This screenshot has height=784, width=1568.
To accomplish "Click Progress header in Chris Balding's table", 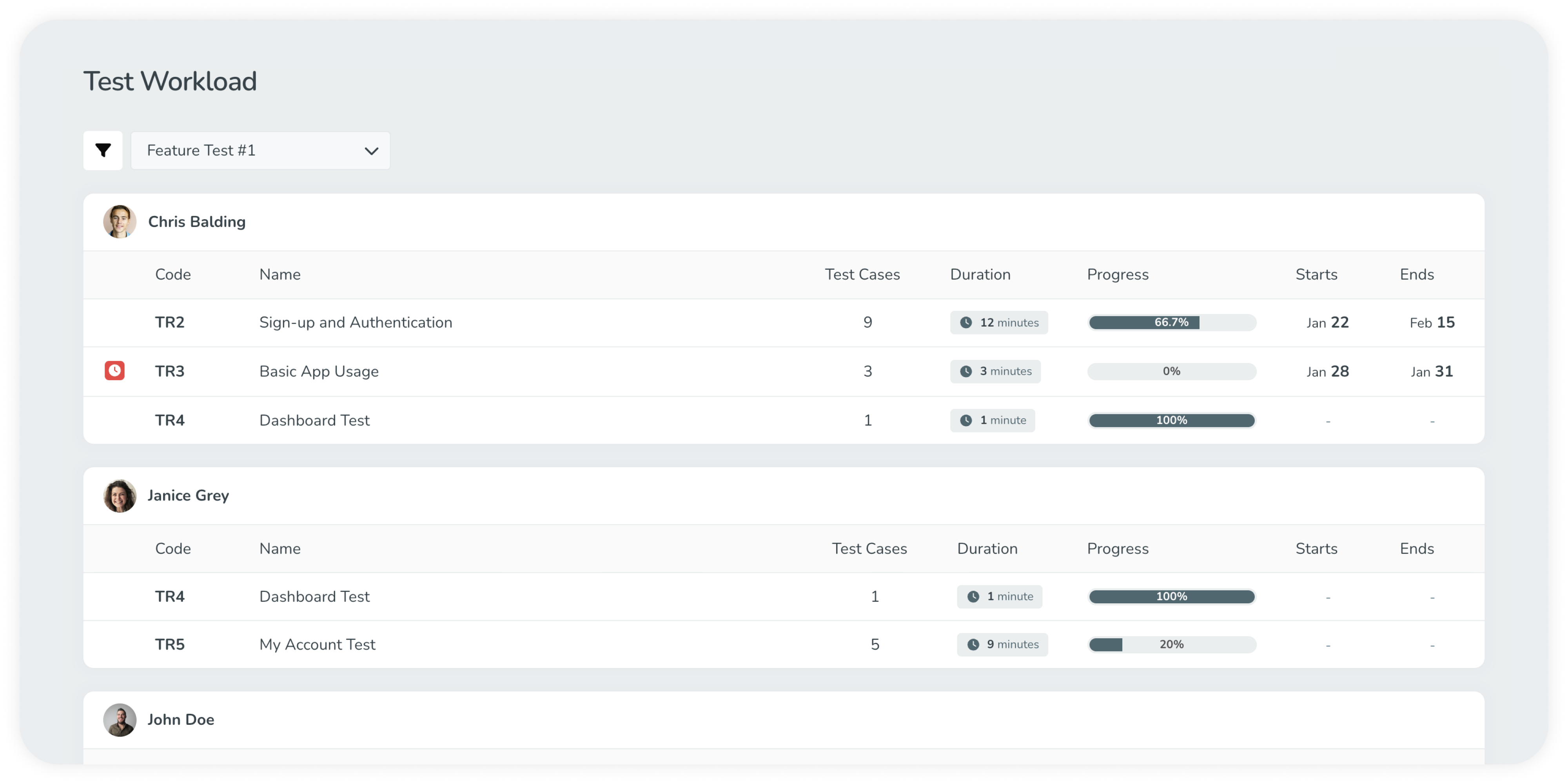I will [x=1118, y=274].
